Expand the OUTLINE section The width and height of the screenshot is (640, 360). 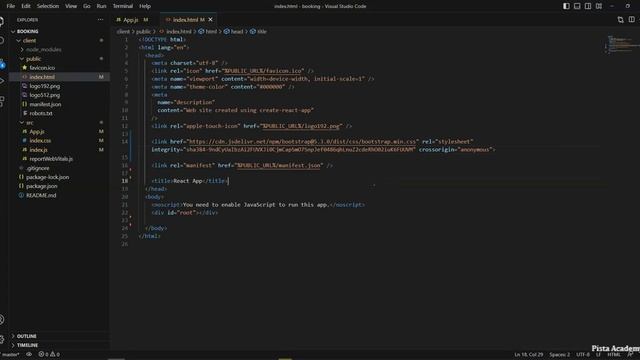(27, 336)
